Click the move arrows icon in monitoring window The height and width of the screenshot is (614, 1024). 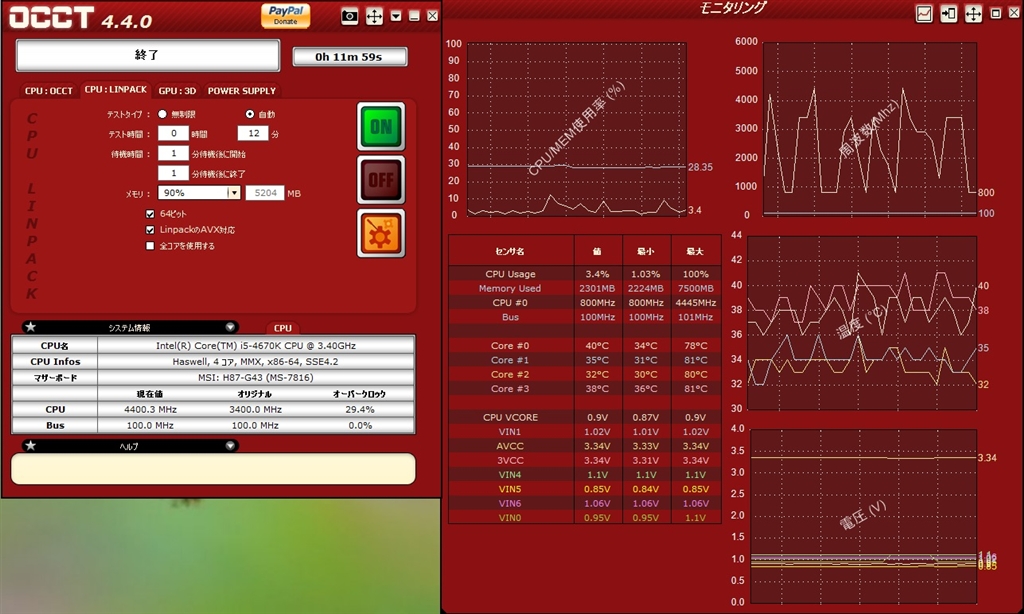coord(974,14)
